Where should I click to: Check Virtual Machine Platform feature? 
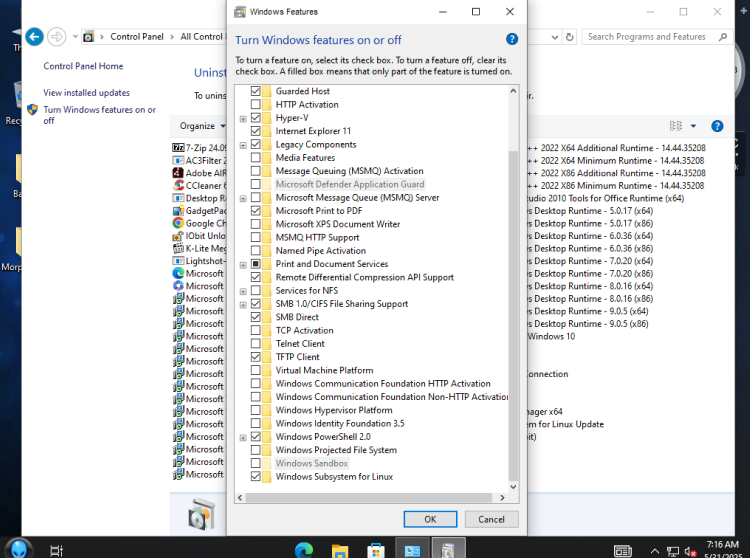point(255,370)
